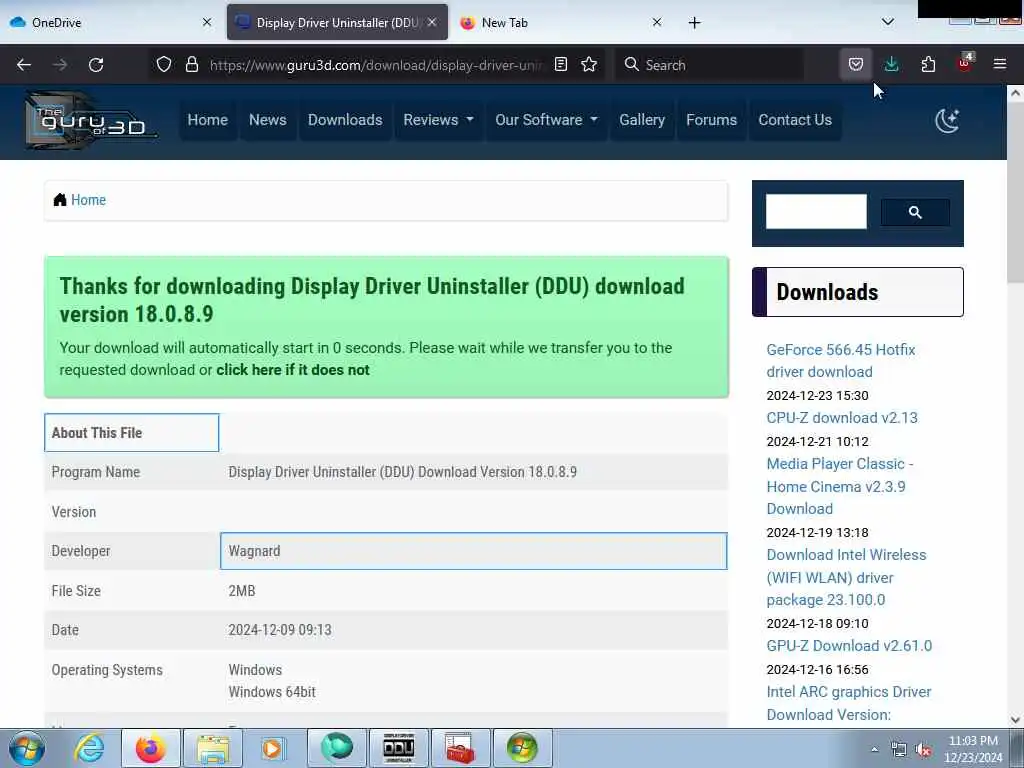Open the red toolbox taskbar icon
This screenshot has height=768, width=1024.
coord(460,748)
